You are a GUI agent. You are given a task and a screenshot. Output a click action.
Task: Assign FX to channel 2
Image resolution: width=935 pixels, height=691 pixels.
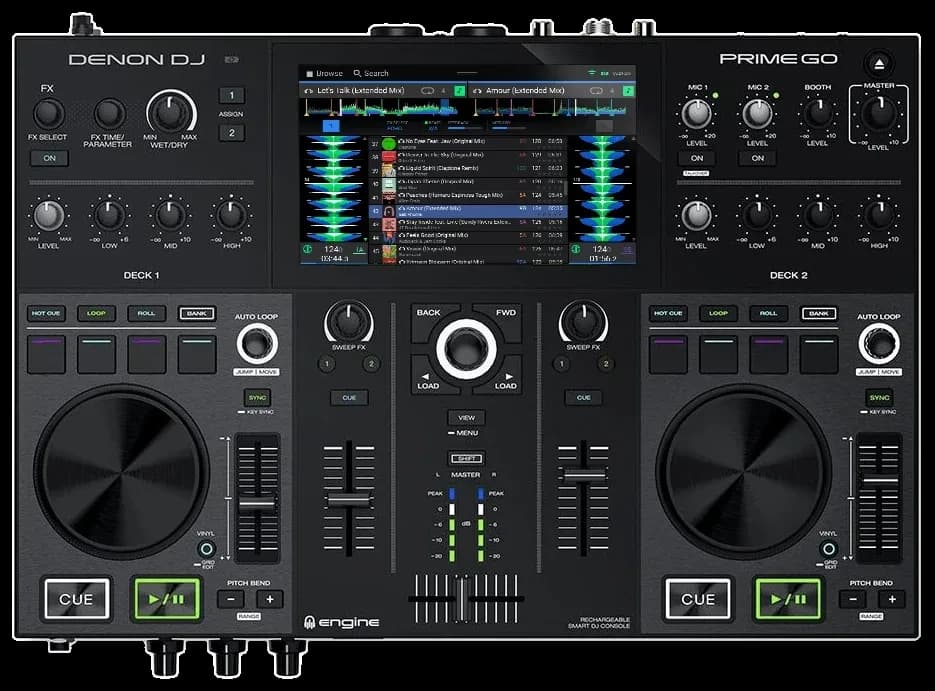coord(231,133)
